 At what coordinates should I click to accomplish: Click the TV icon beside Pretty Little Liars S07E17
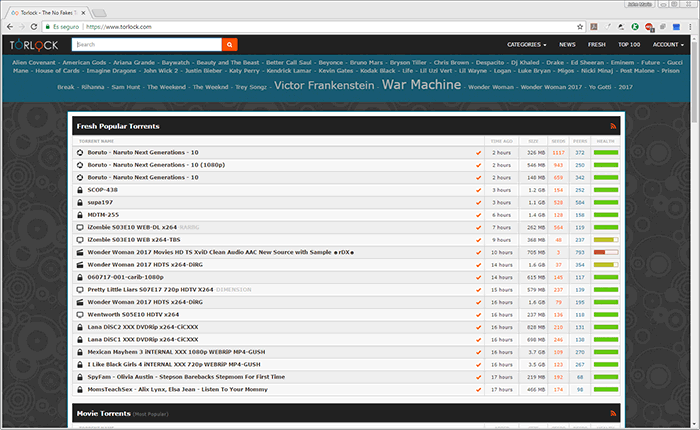click(x=80, y=290)
